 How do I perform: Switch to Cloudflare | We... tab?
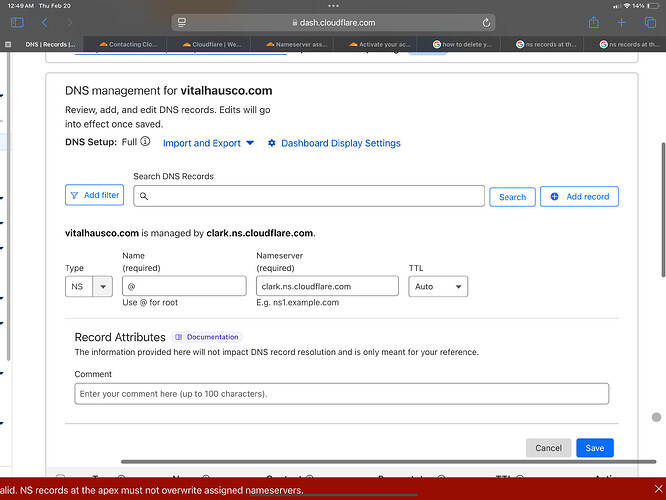point(212,44)
